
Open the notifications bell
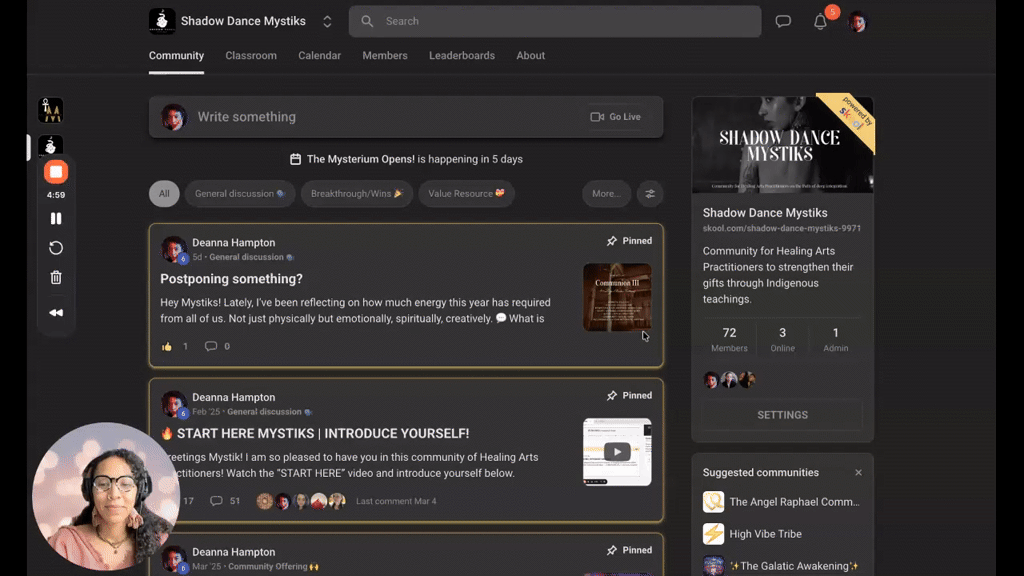pos(820,22)
